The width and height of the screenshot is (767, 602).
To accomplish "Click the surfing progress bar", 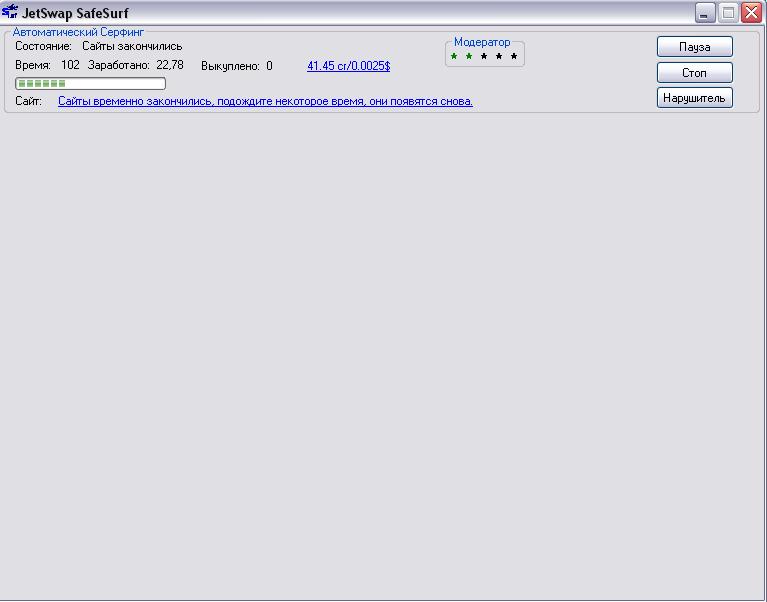I will click(x=90, y=84).
